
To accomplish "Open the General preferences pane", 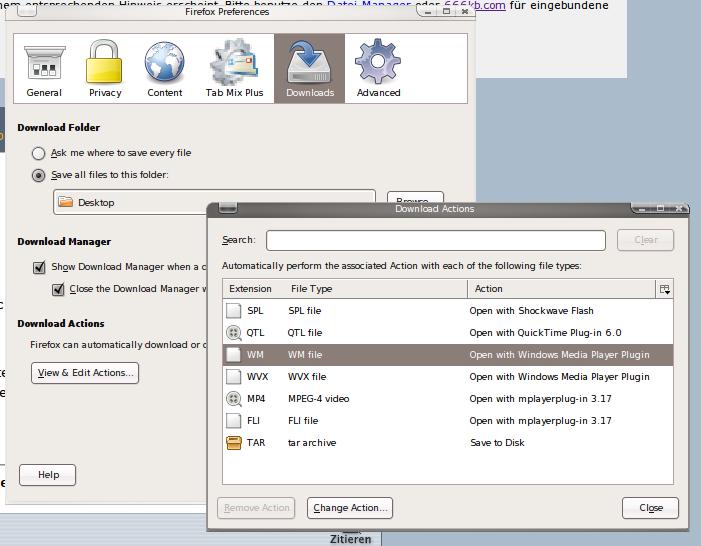I will [44, 68].
